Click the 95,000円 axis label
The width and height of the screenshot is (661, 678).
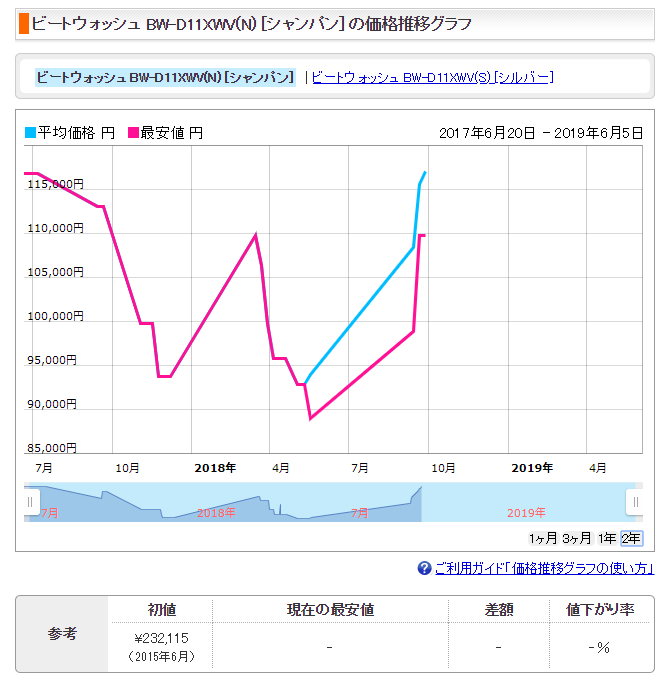coord(52,360)
